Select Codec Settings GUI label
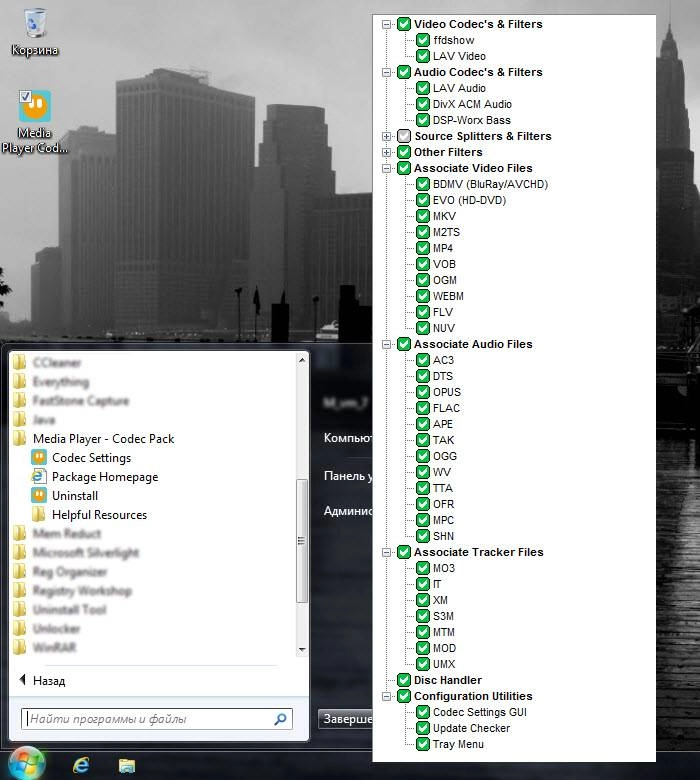This screenshot has width=700, height=780. (x=479, y=712)
